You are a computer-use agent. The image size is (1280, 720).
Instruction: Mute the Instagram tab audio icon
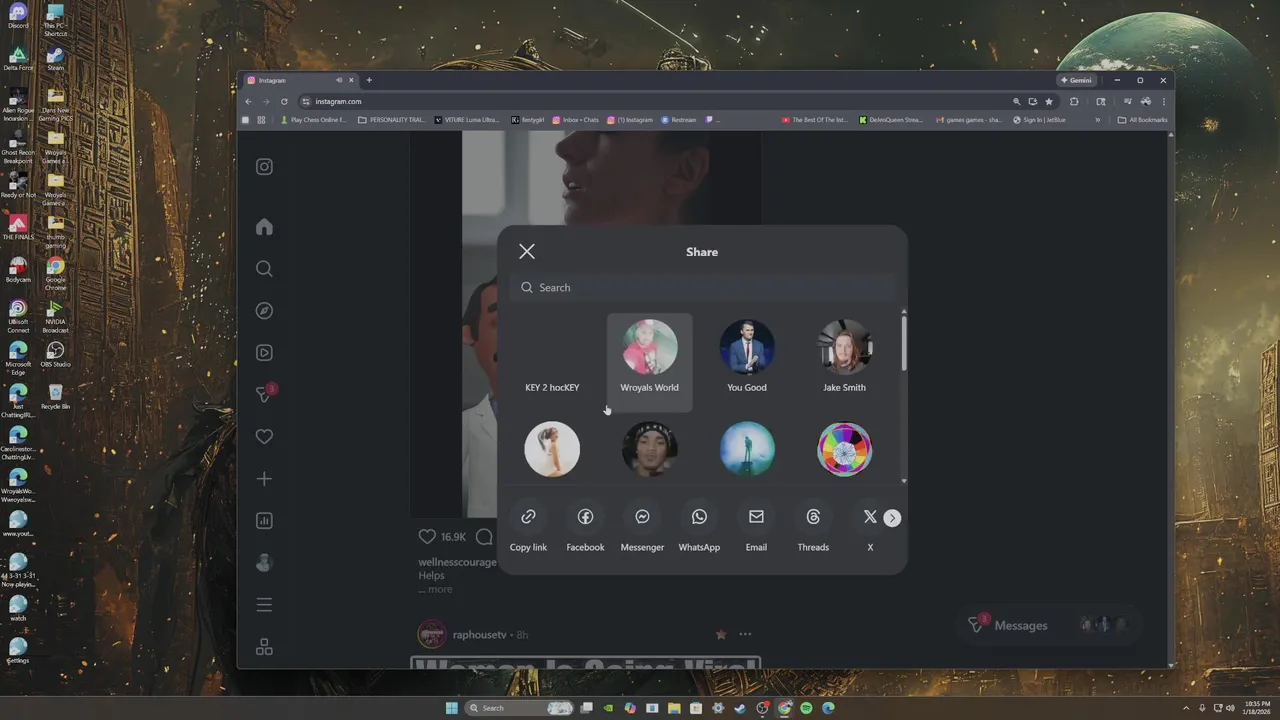coord(339,80)
